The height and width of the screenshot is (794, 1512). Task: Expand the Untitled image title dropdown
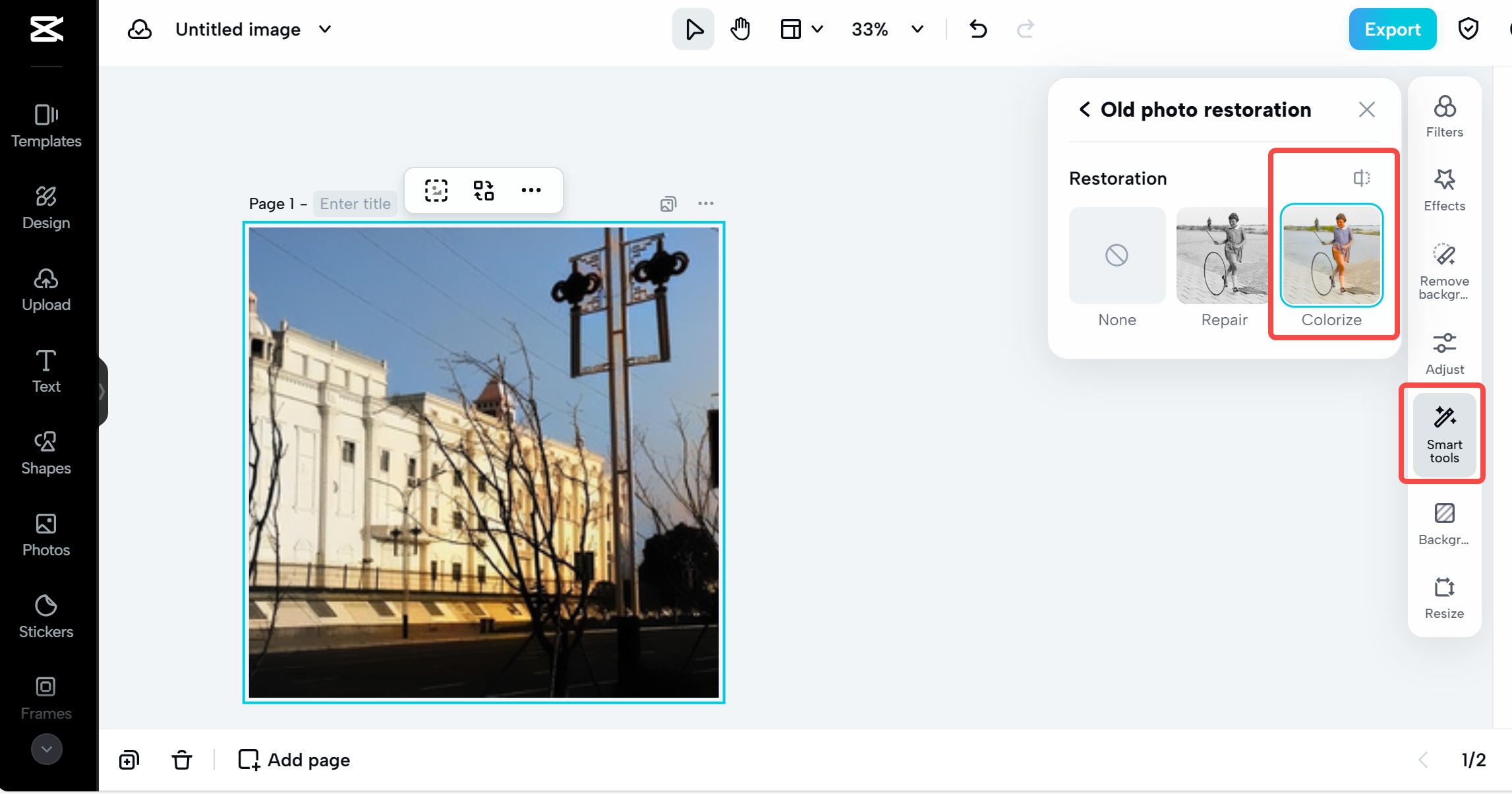[325, 29]
